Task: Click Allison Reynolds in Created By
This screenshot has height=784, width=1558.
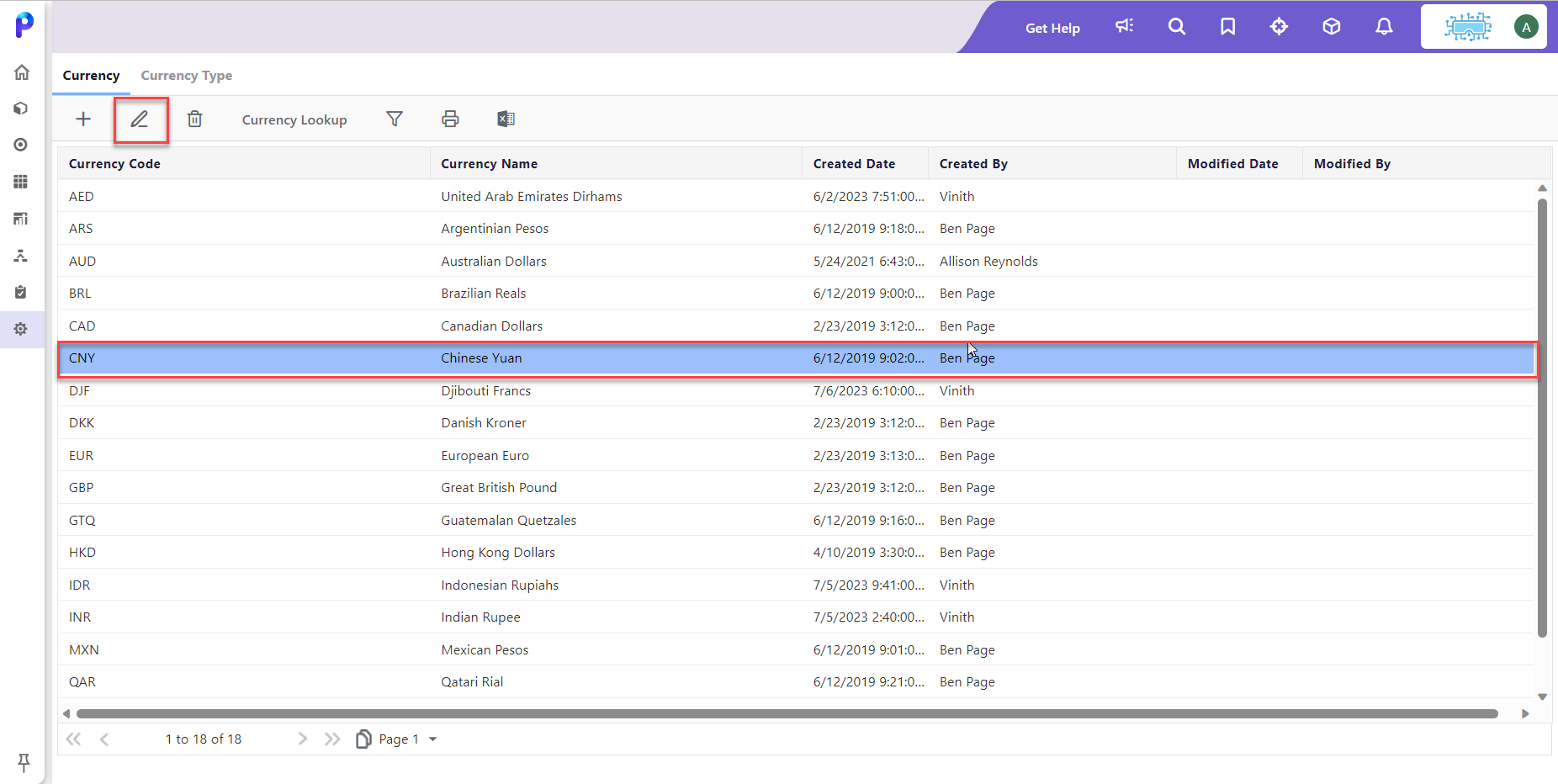Action: [988, 262]
